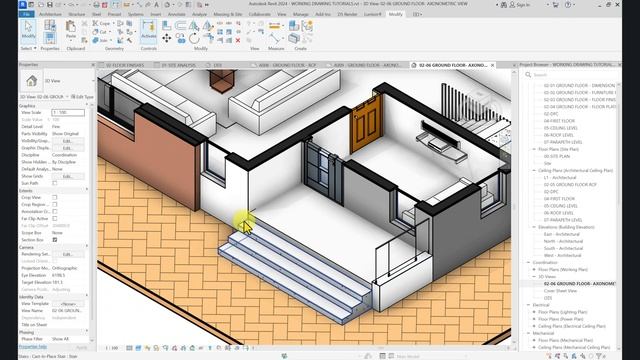
Task: Open the Revit application logo menu
Action: pyautogui.click(x=22, y=5)
